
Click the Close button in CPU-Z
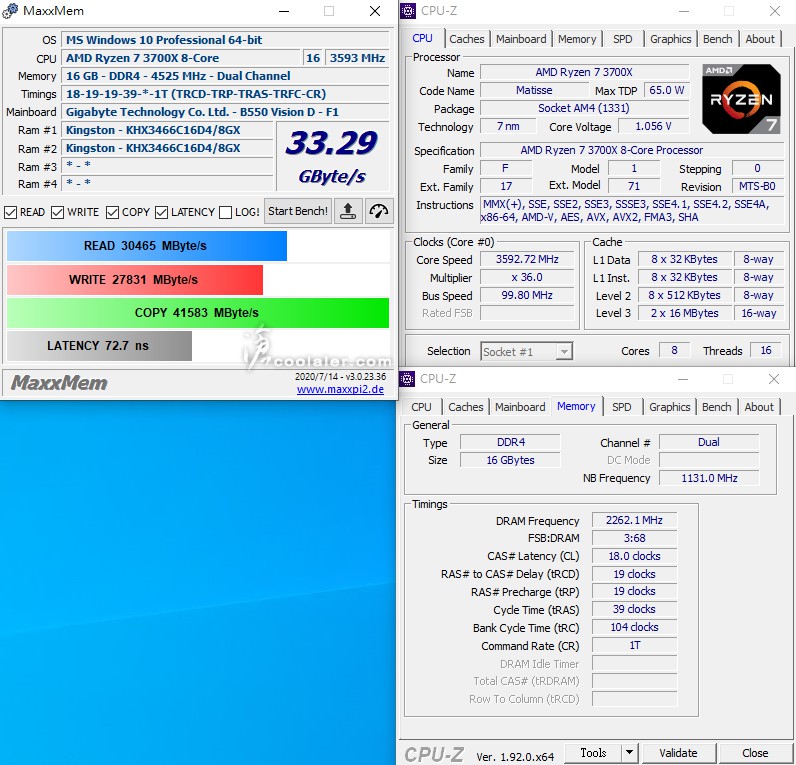coord(755,753)
